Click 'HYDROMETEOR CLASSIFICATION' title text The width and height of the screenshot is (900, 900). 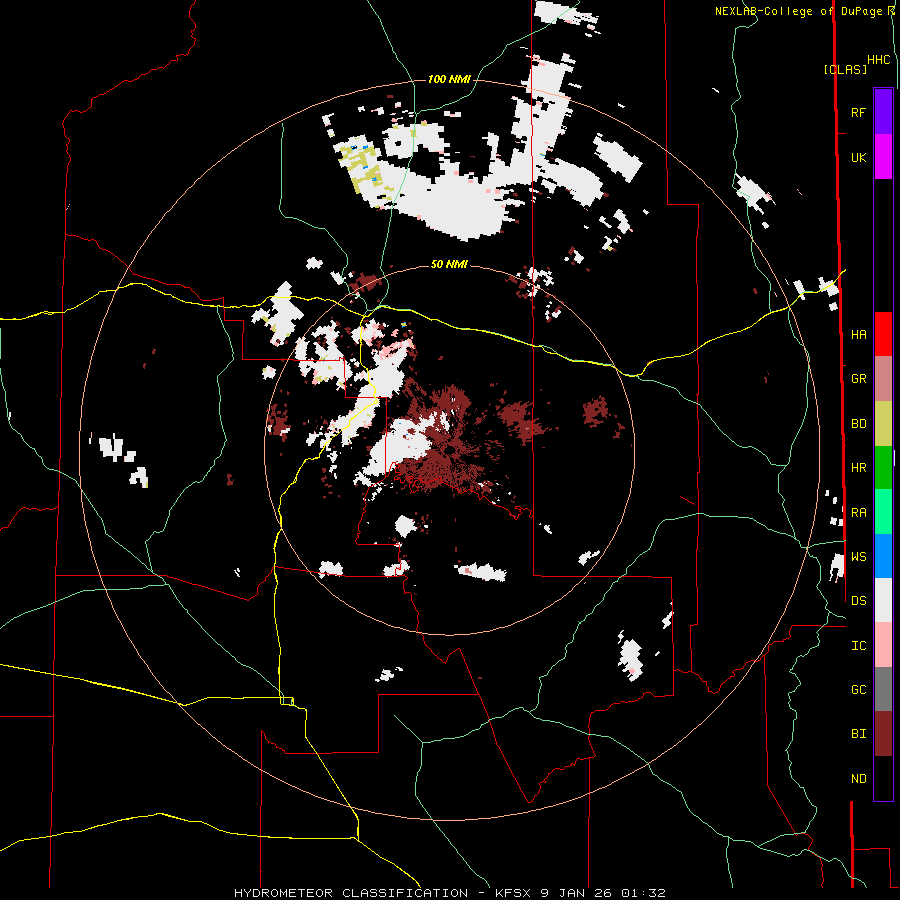click(351, 893)
